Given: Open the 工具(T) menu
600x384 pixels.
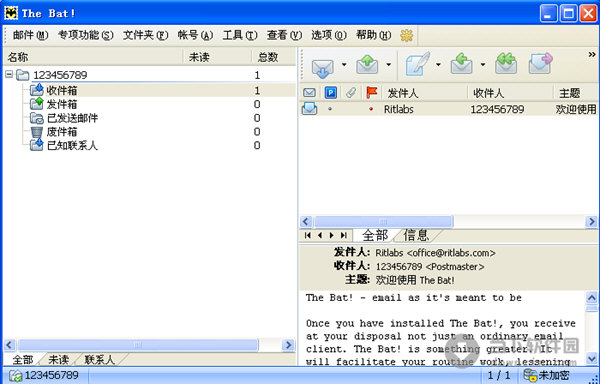Looking at the screenshot, I should click(240, 35).
